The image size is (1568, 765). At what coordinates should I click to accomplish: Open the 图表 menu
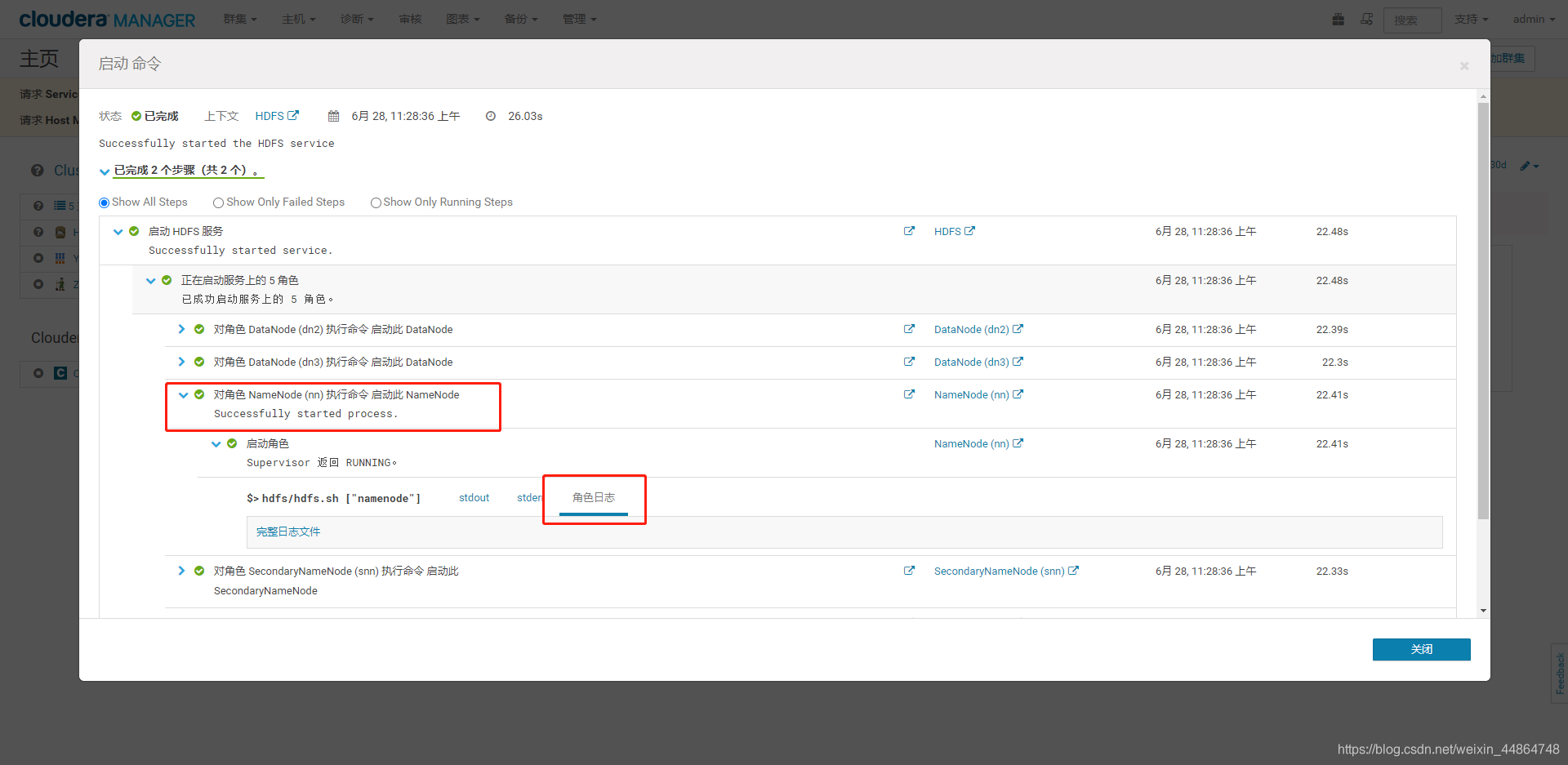463,19
